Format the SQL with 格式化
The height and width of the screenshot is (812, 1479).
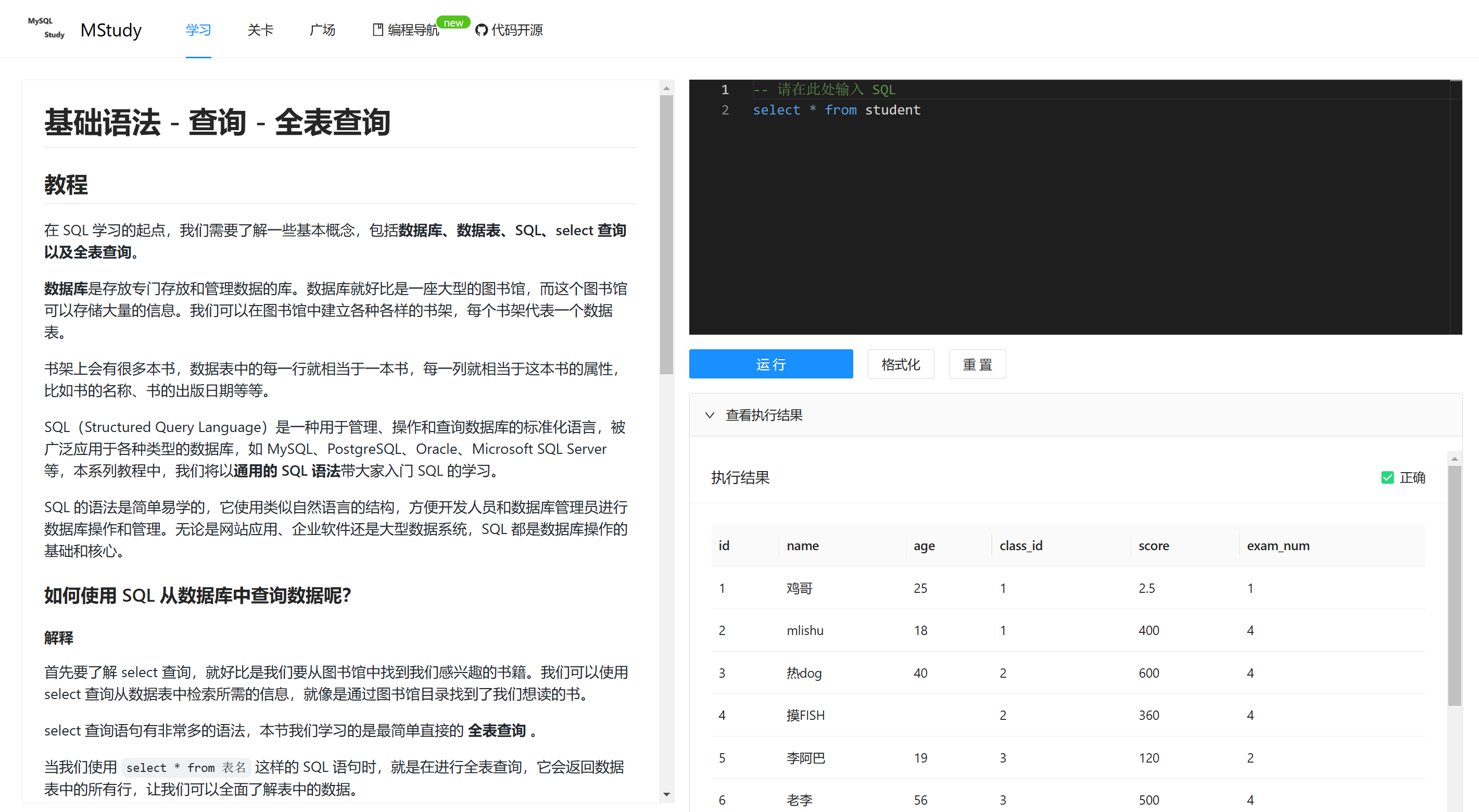[x=900, y=364]
